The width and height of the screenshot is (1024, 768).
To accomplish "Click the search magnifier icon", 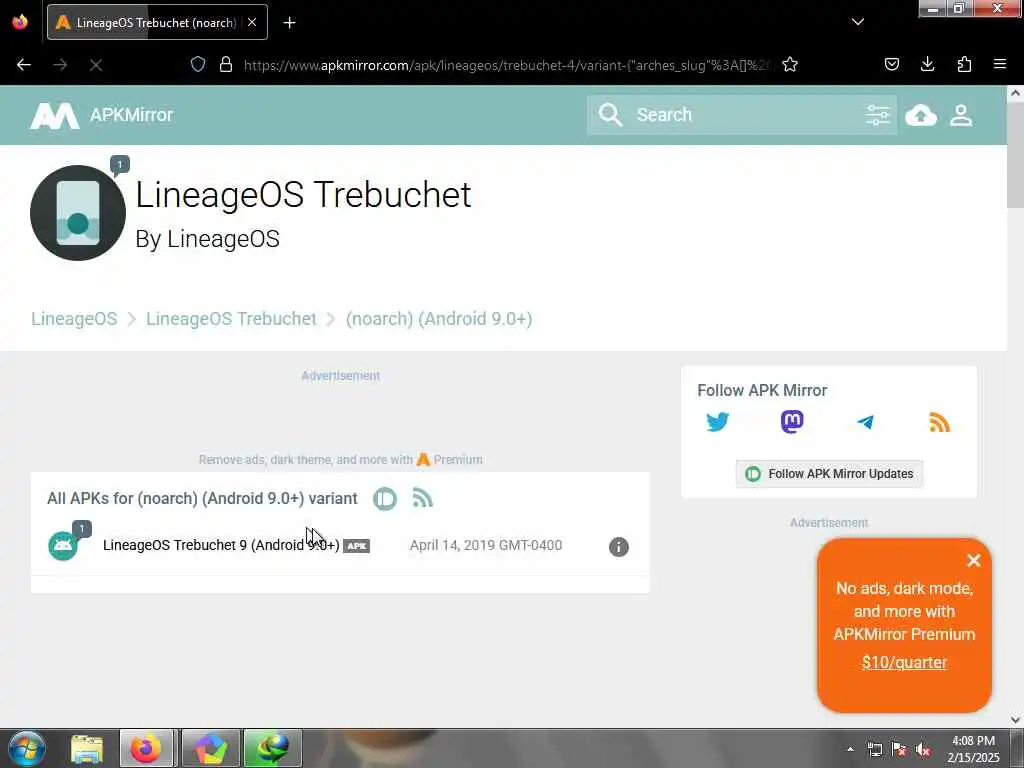I will click(x=610, y=115).
